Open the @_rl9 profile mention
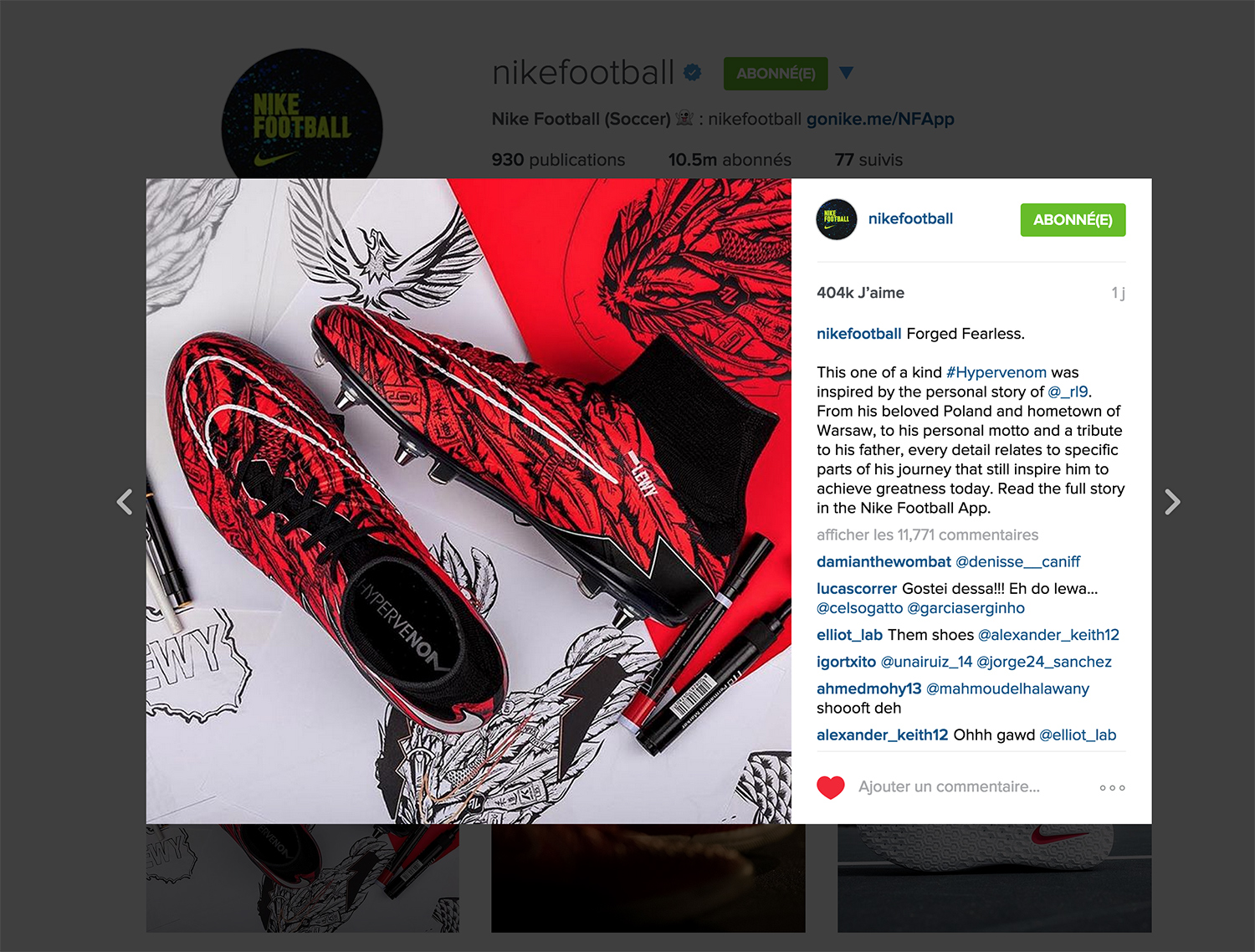 tap(1068, 392)
